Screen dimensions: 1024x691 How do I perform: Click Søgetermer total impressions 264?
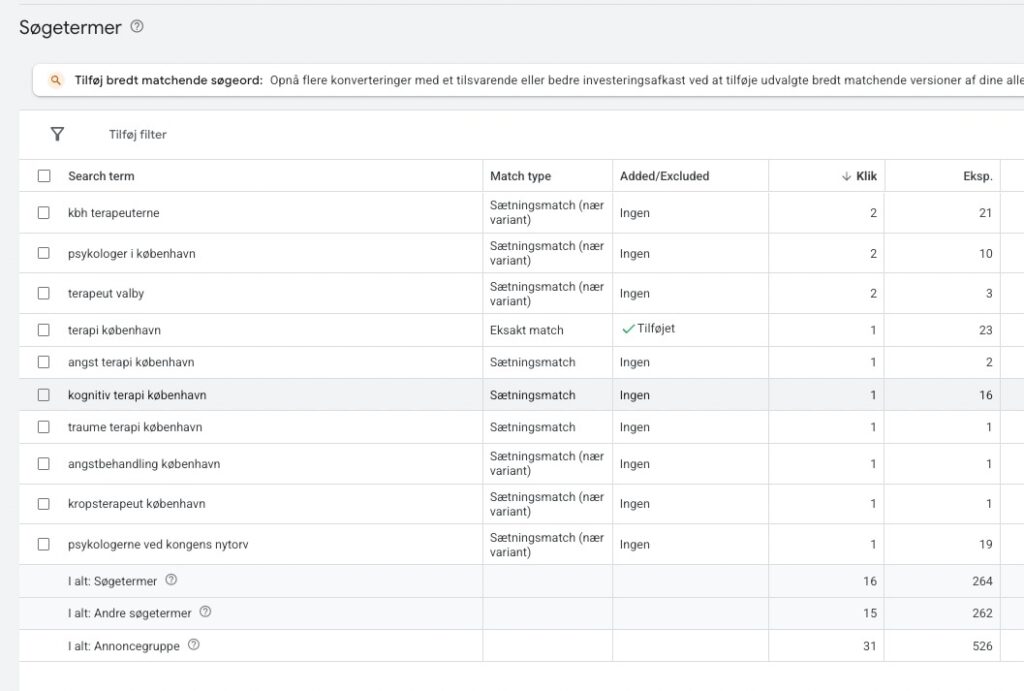point(982,581)
